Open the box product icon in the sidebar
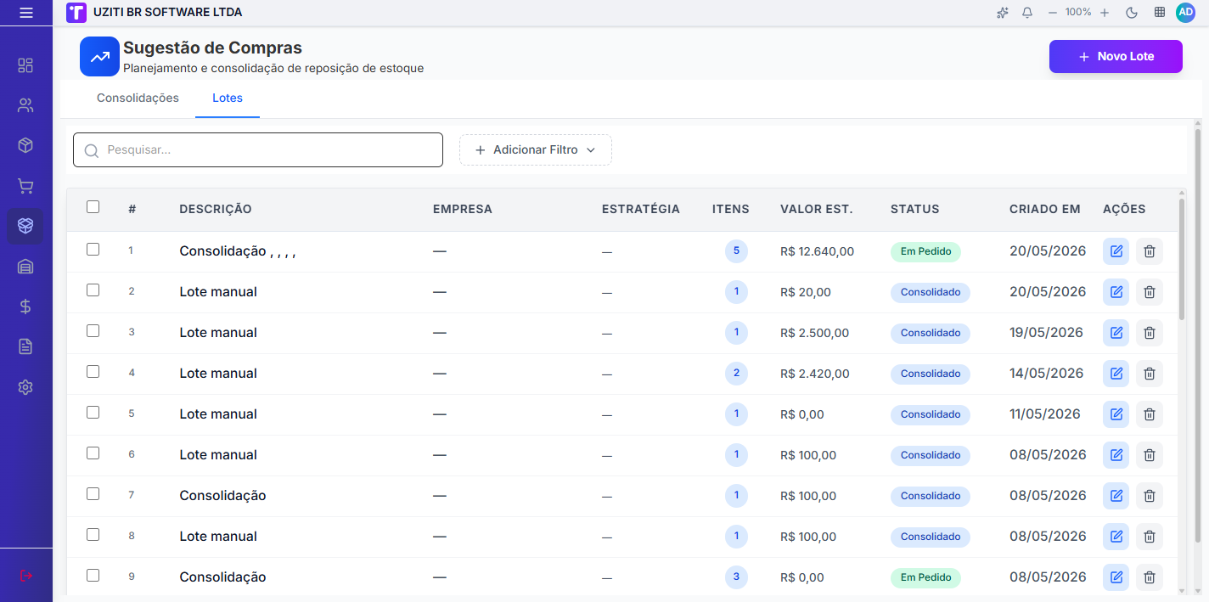The height and width of the screenshot is (602, 1209). coord(26,145)
